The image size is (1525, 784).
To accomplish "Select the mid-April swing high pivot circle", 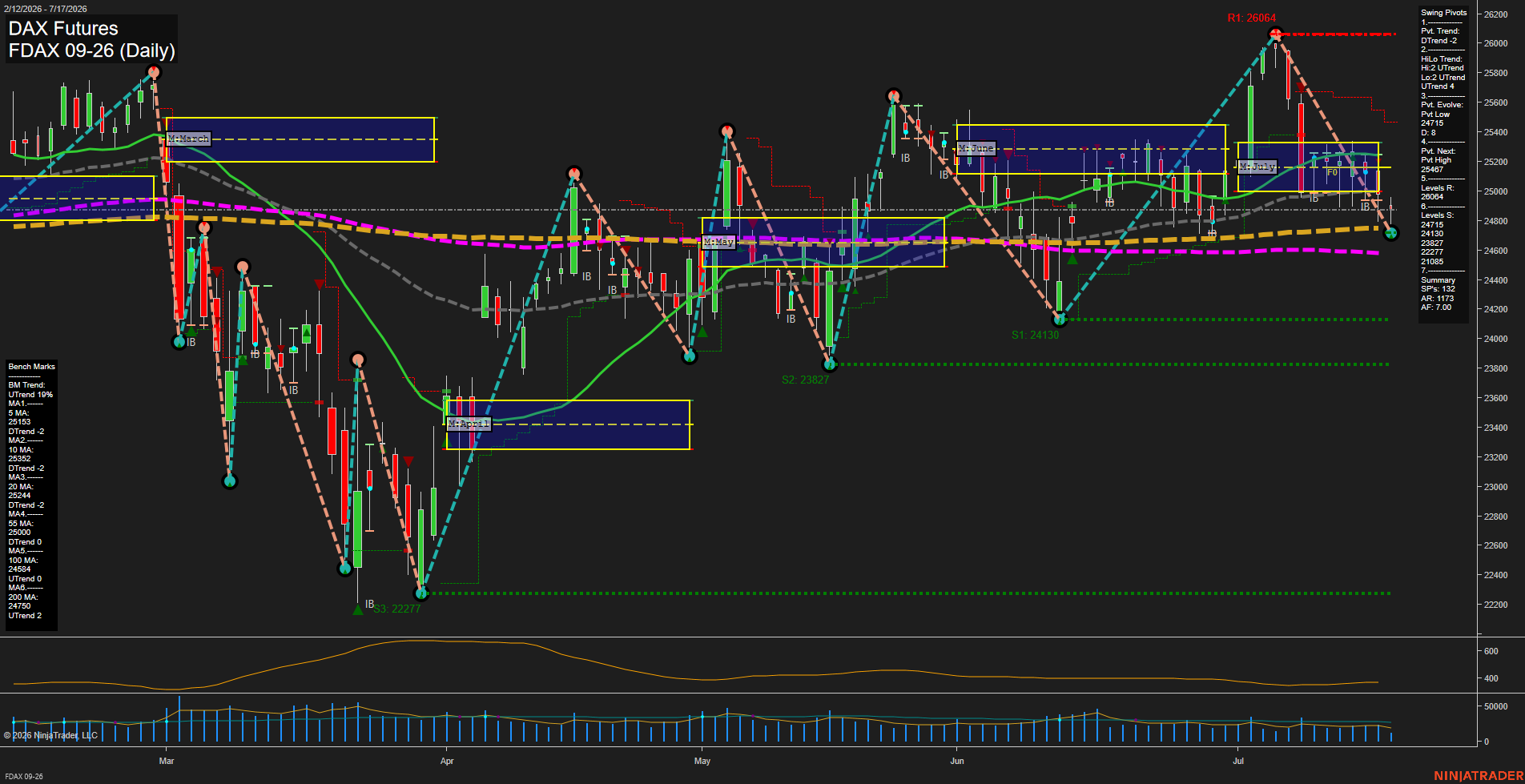I will pyautogui.click(x=573, y=174).
